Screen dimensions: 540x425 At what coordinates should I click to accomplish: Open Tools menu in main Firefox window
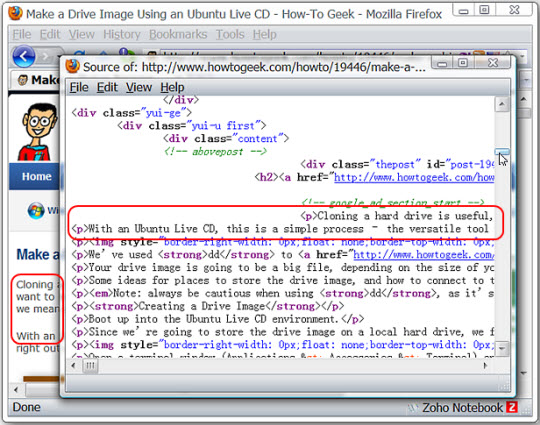230,34
